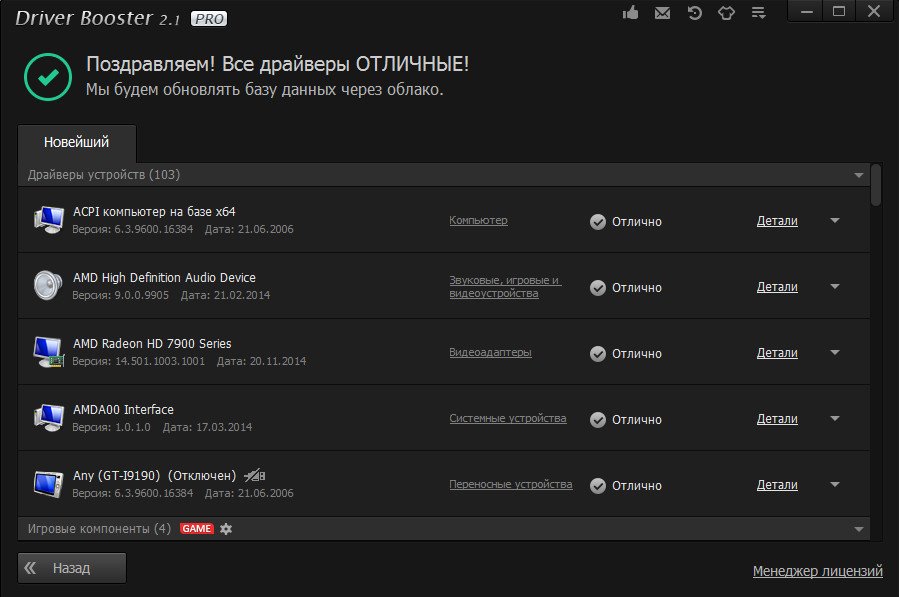Select the AMD Radeon HD 7900 Series name

(152, 344)
